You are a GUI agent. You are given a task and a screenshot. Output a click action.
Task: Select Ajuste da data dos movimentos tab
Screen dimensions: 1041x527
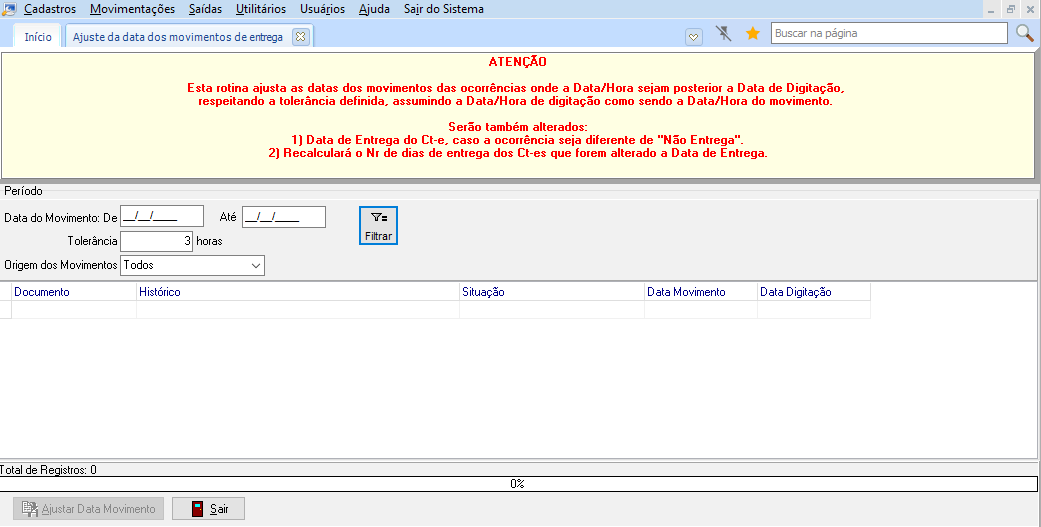point(177,37)
